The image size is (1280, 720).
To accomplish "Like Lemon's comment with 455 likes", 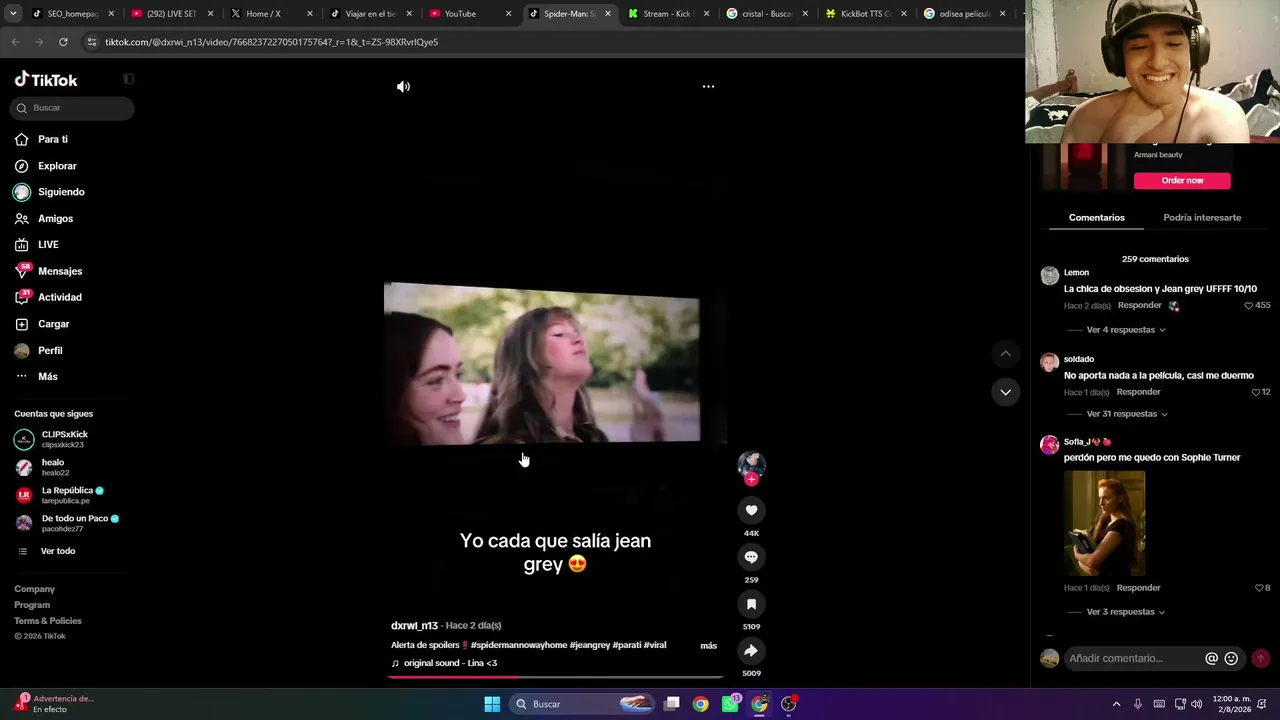I will [1249, 306].
